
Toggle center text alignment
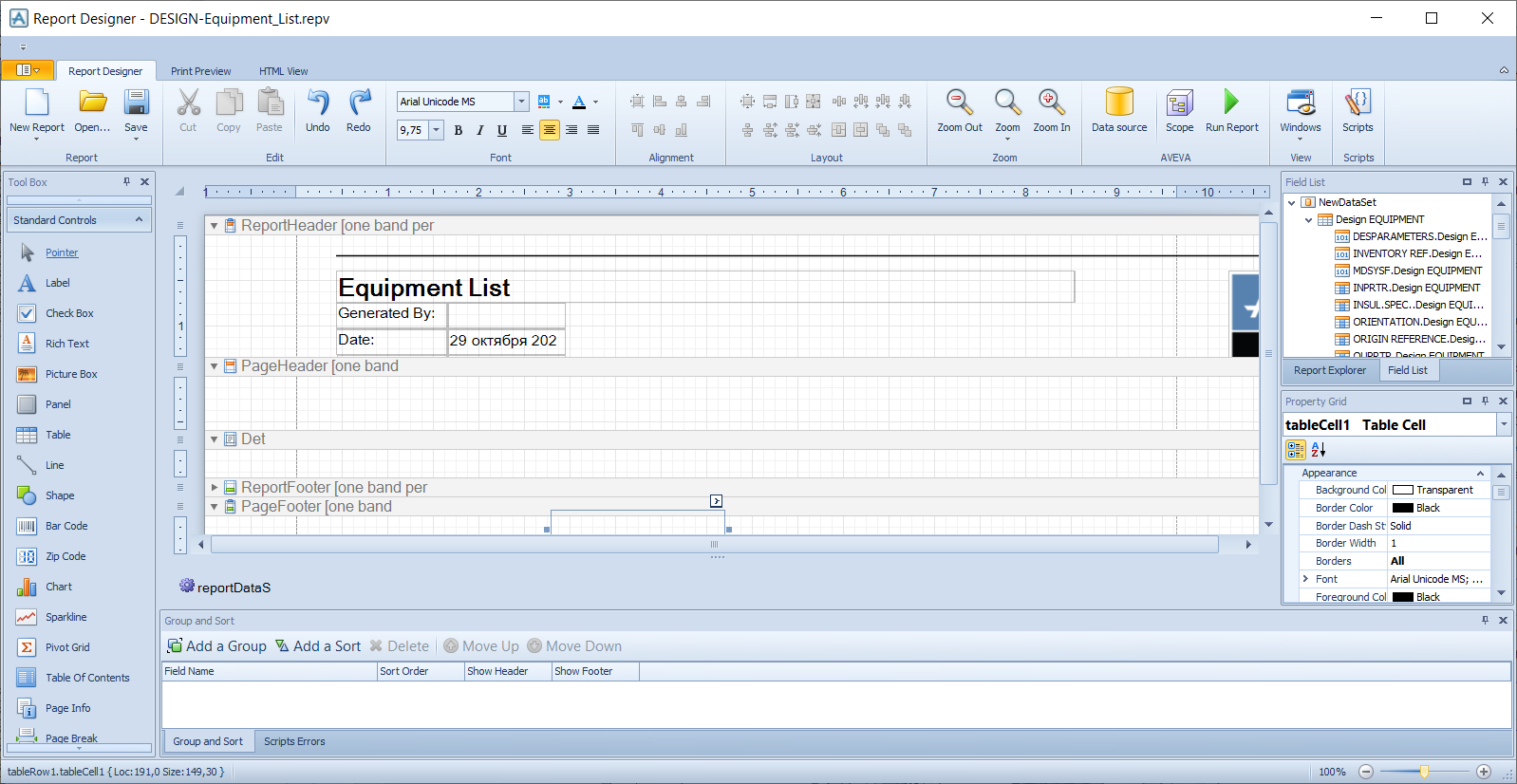pos(550,130)
